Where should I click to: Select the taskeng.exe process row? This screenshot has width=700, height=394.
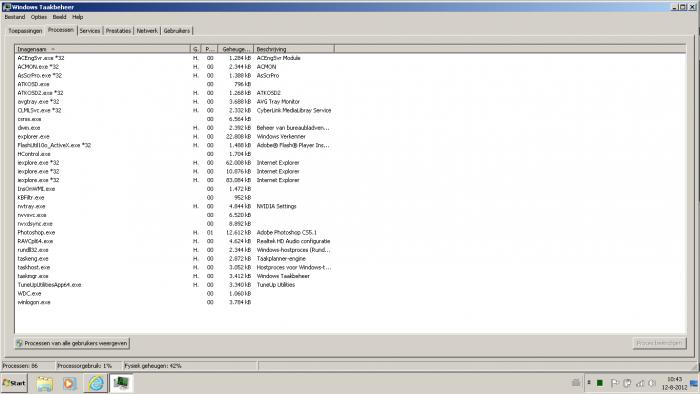[x=175, y=259]
